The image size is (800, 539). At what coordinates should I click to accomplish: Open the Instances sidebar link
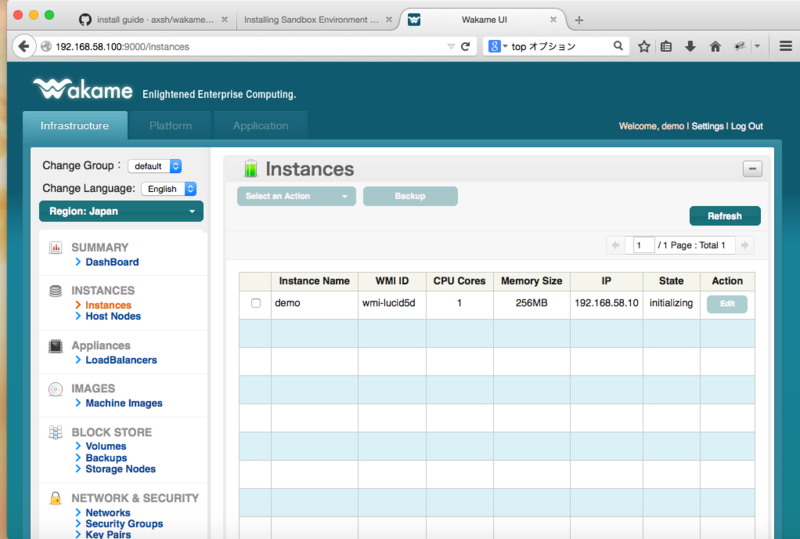(108, 305)
